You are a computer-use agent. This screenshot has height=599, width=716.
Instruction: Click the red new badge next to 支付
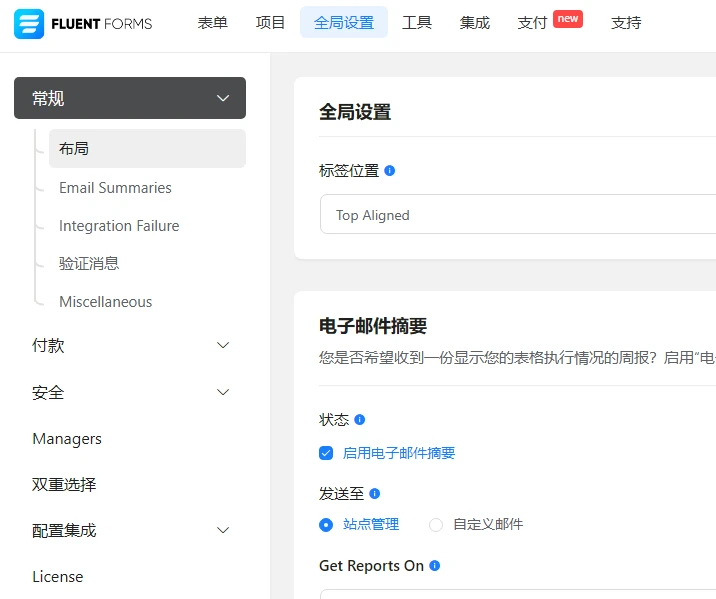point(568,19)
